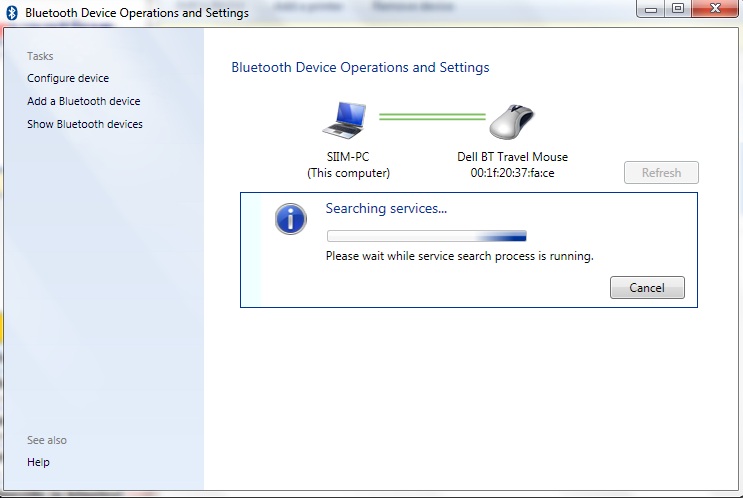Select the SIIM-PC laptop icon
The height and width of the screenshot is (498, 743).
(344, 120)
